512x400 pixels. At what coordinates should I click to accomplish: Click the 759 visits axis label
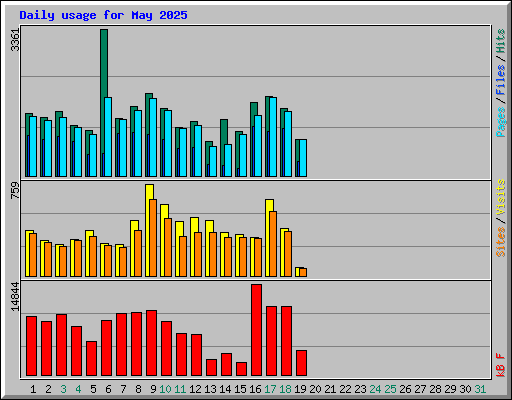pyautogui.click(x=15, y=191)
